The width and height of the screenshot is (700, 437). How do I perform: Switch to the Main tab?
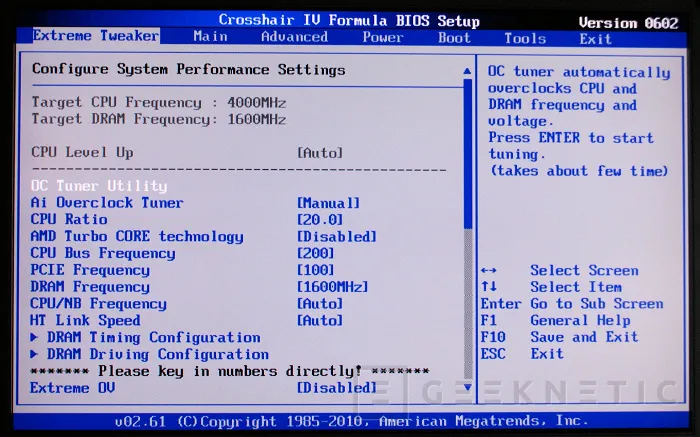point(210,37)
